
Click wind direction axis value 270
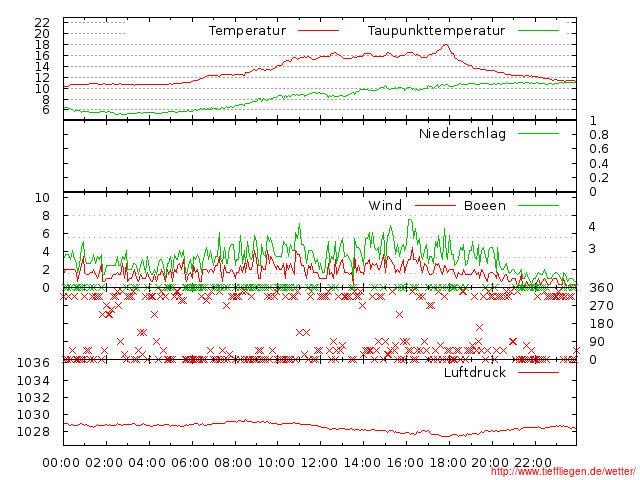601,306
